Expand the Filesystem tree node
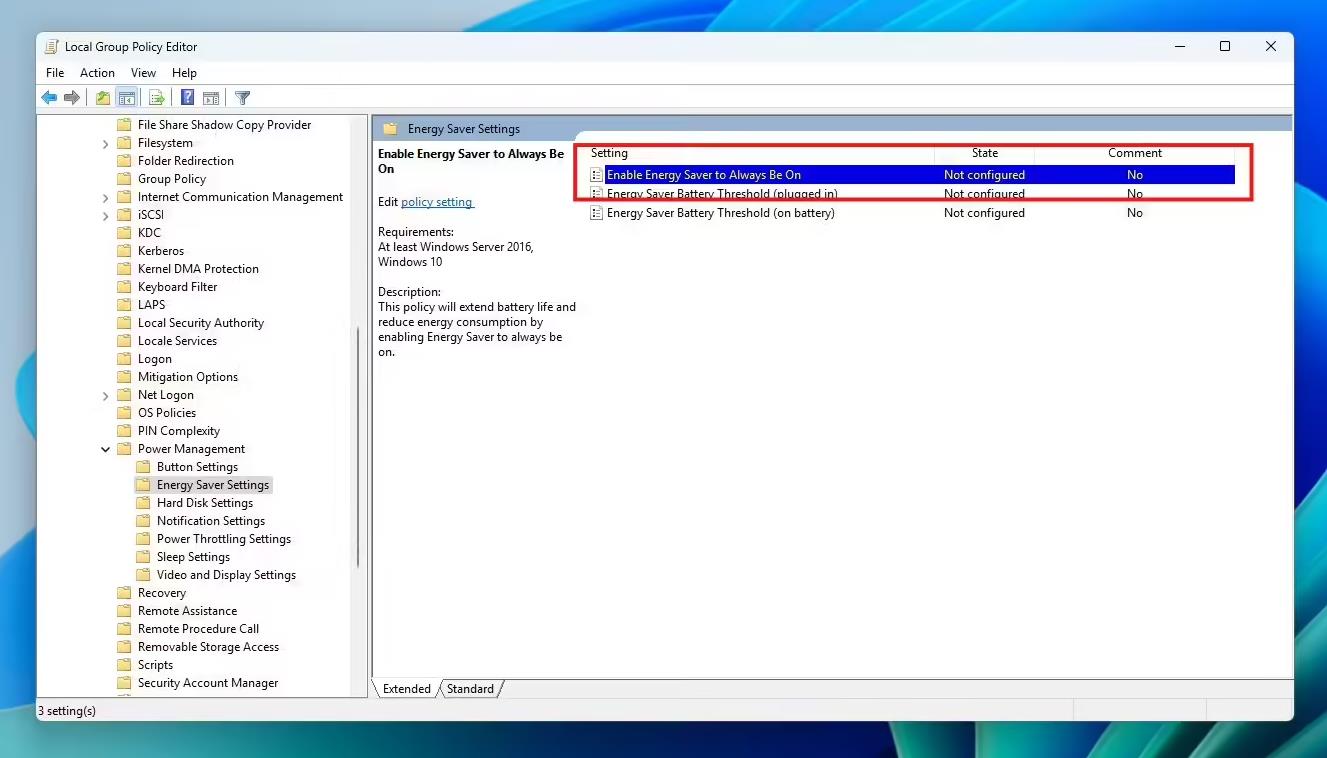1327x758 pixels. point(106,143)
